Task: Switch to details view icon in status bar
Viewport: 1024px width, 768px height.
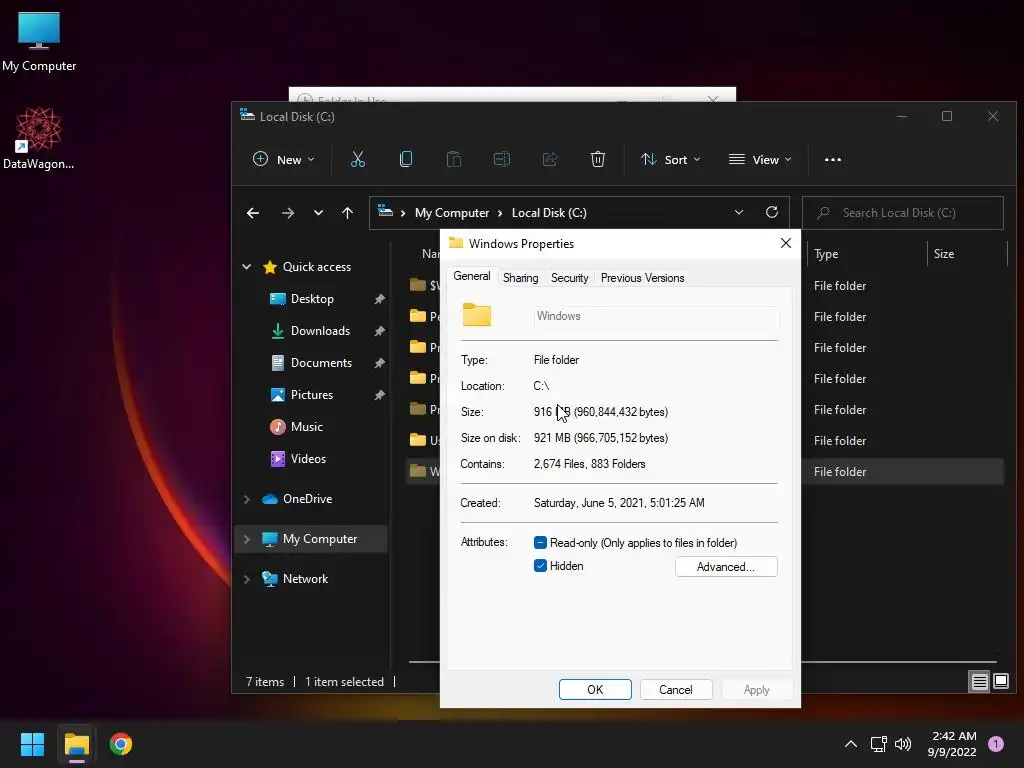Action: (980, 682)
